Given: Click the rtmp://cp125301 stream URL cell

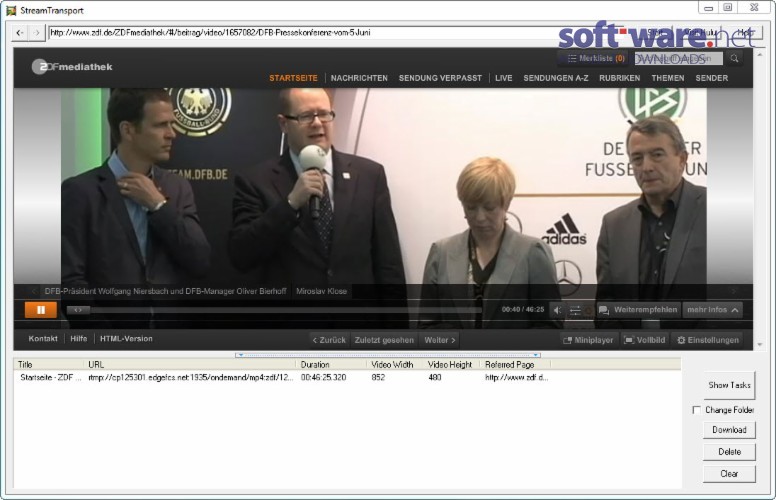Looking at the screenshot, I should coord(191,377).
